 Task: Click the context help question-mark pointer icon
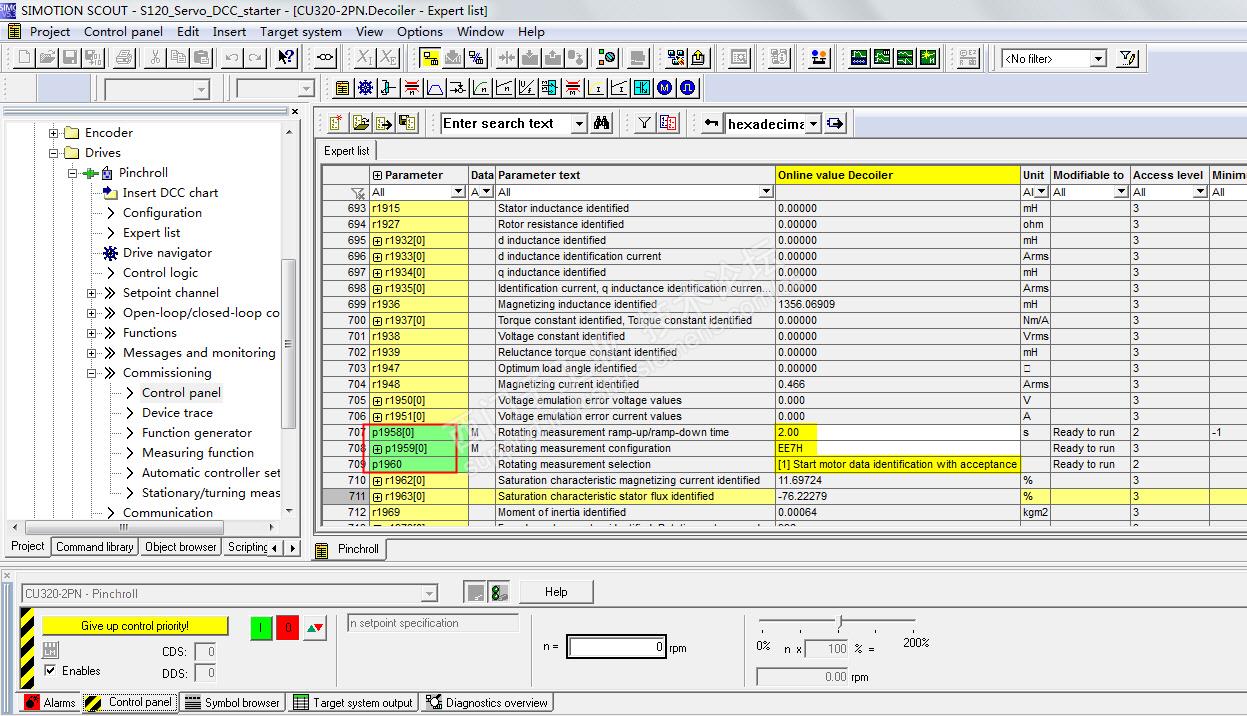click(285, 58)
